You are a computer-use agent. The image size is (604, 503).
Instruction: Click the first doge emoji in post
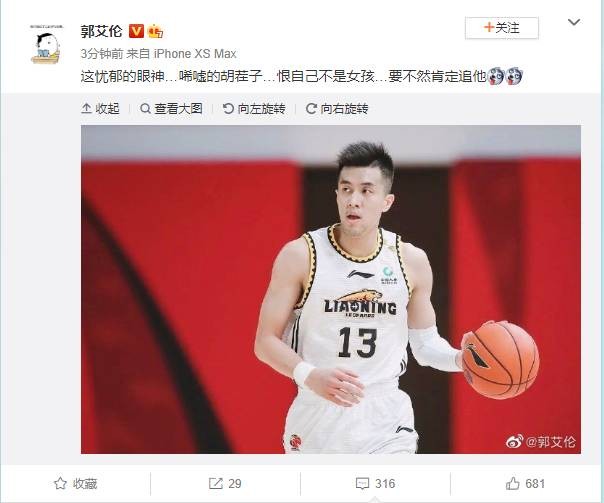click(x=496, y=76)
